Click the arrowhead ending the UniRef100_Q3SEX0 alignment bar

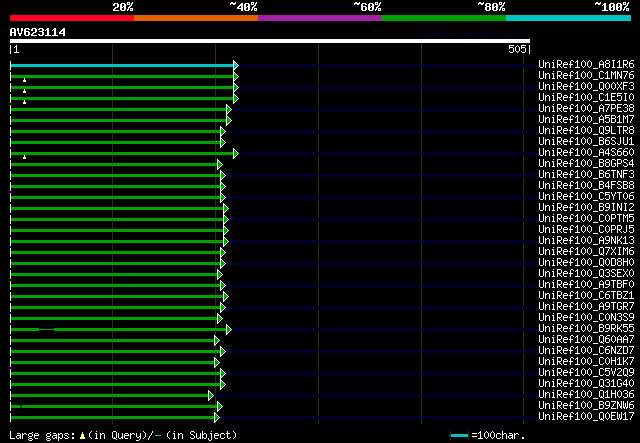pyautogui.click(x=220, y=274)
